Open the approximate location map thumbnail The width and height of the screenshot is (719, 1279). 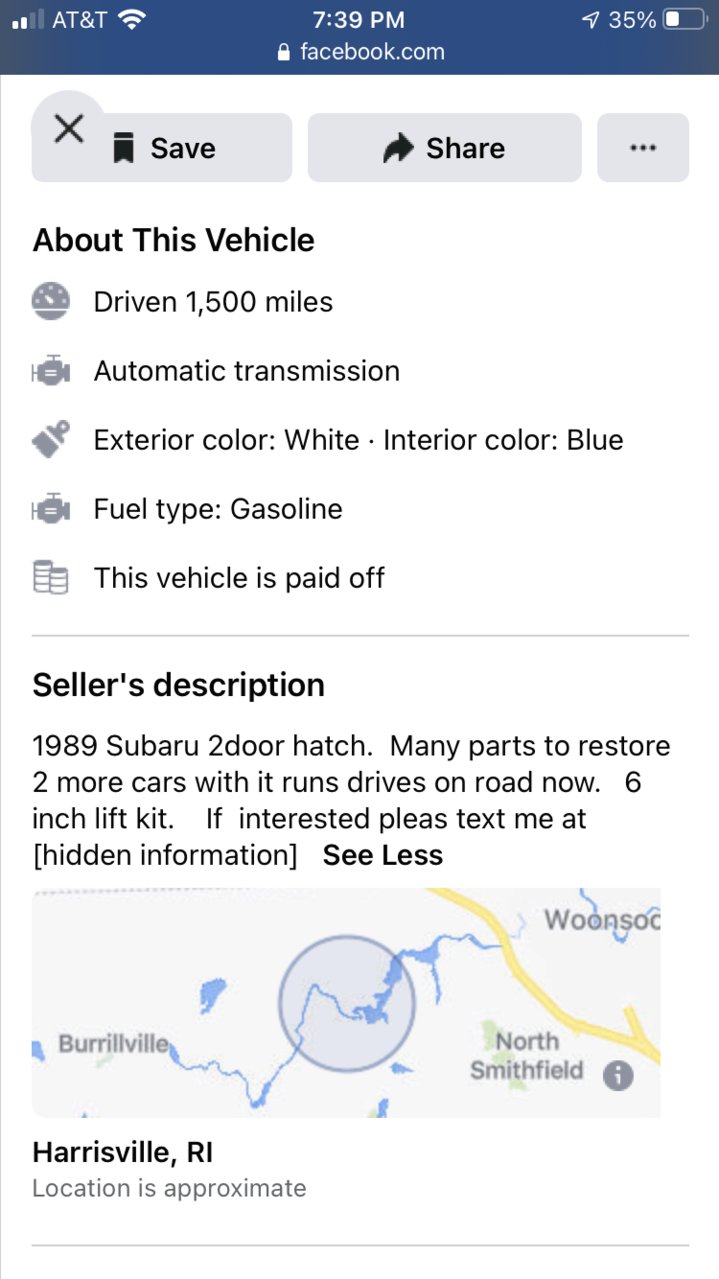coord(346,1003)
